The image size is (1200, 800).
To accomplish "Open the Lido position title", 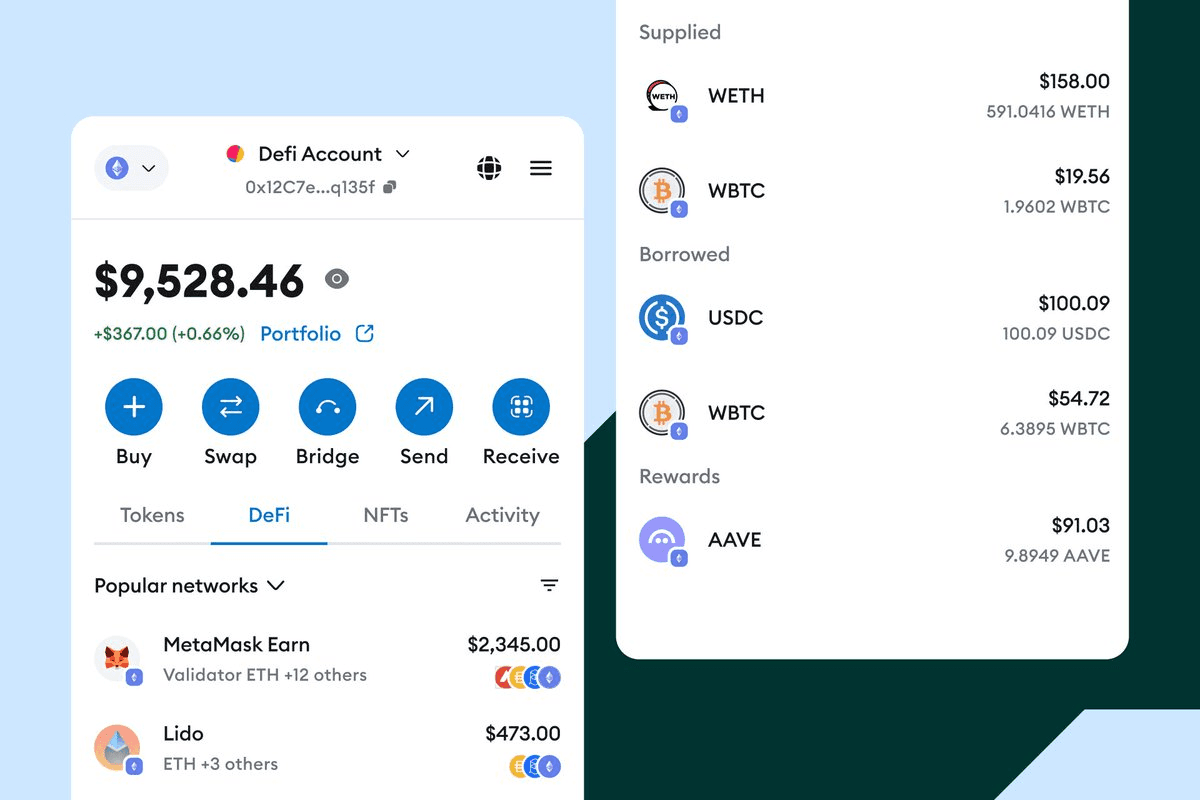I will coord(183,734).
